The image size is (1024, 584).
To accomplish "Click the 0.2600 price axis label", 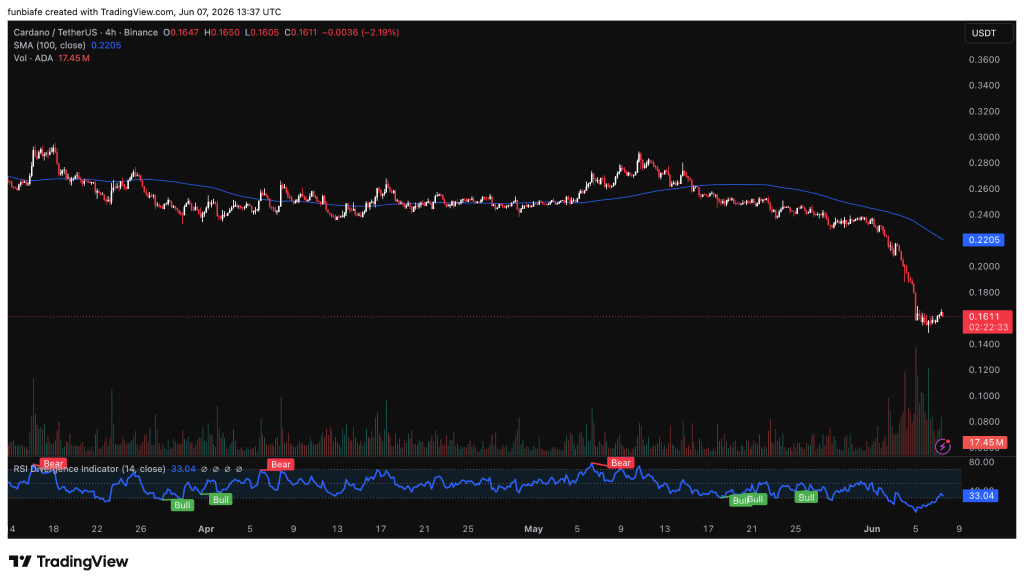I will click(984, 189).
